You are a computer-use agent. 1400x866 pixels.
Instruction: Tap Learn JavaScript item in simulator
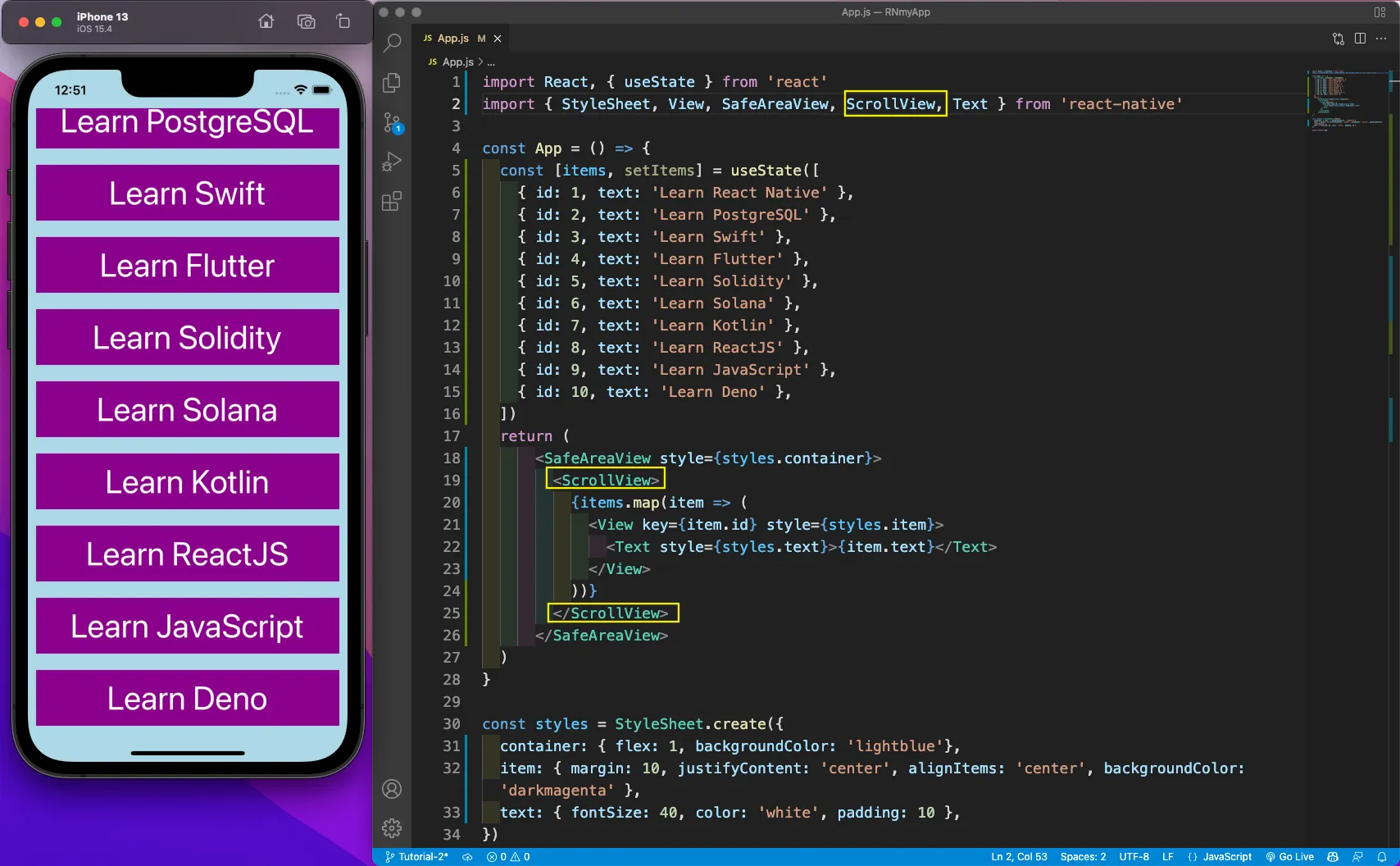[x=188, y=626]
